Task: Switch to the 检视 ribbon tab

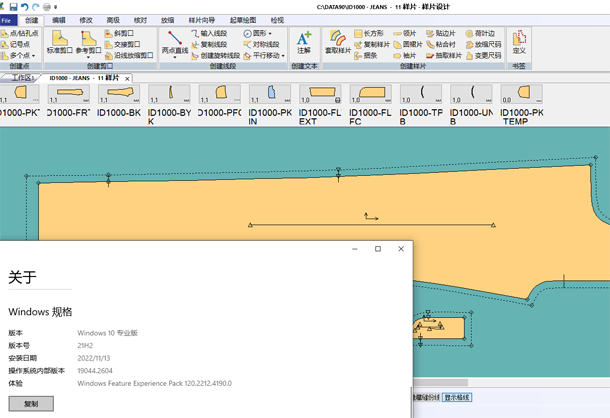Action: [277, 20]
